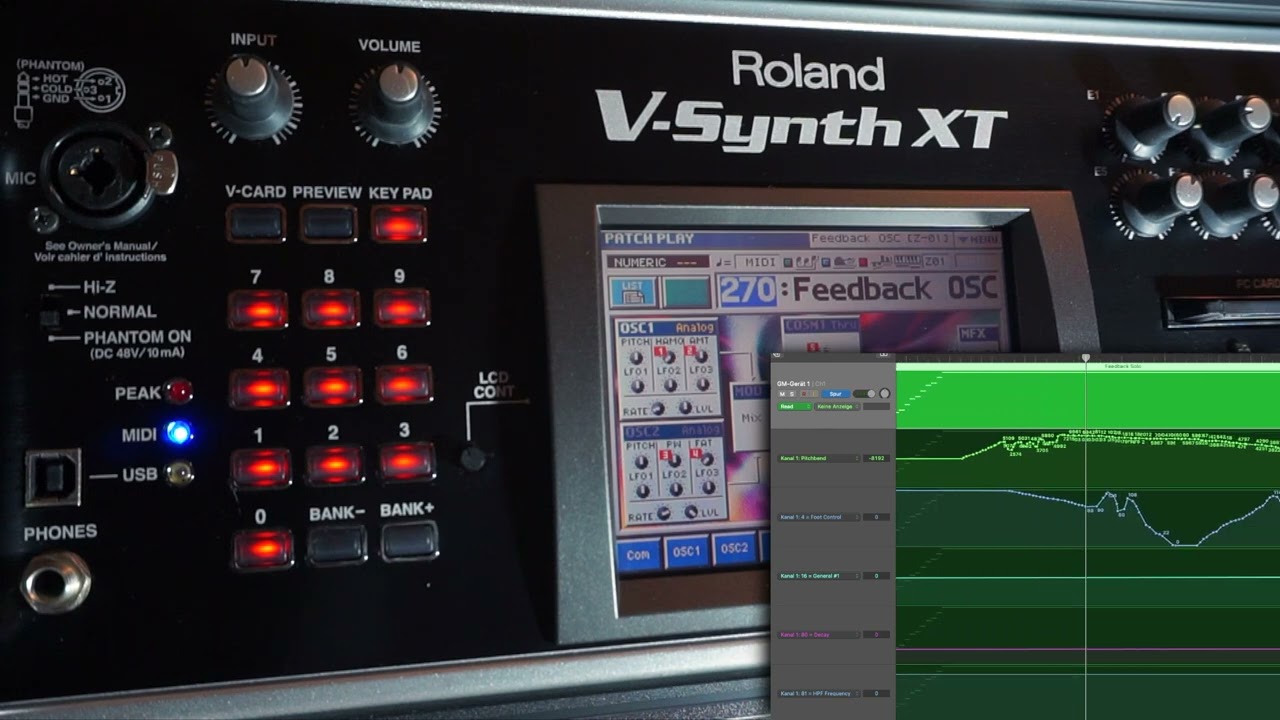Tap the NUMERIC entry field
The width and height of the screenshot is (1280, 720).
658,262
